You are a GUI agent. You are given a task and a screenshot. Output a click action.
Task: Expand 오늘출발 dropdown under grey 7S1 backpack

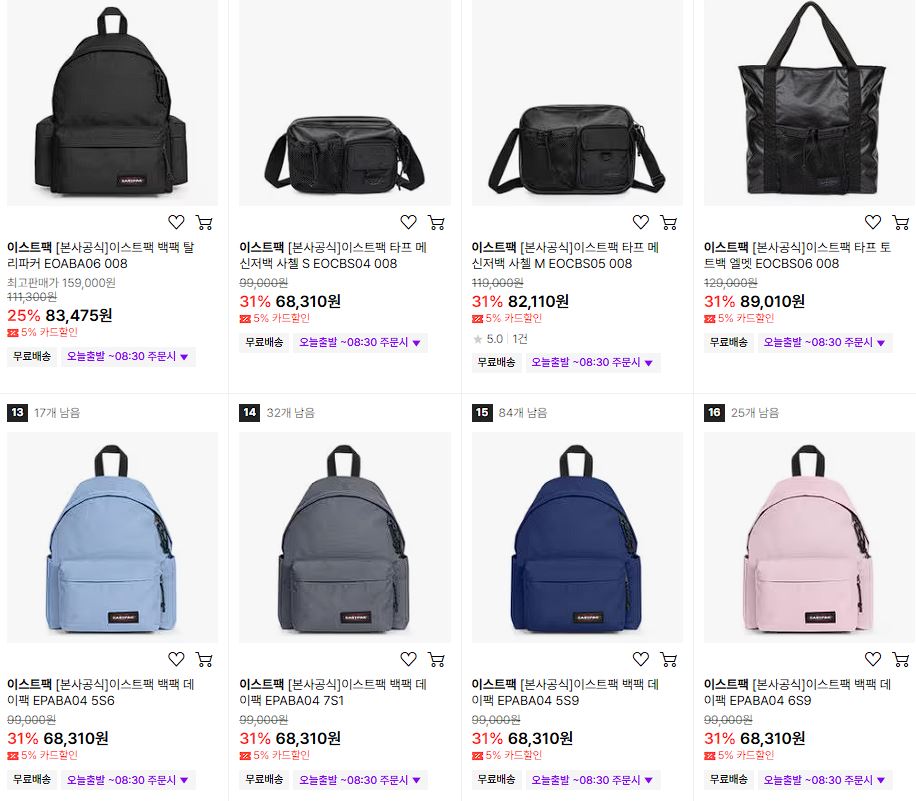360,780
